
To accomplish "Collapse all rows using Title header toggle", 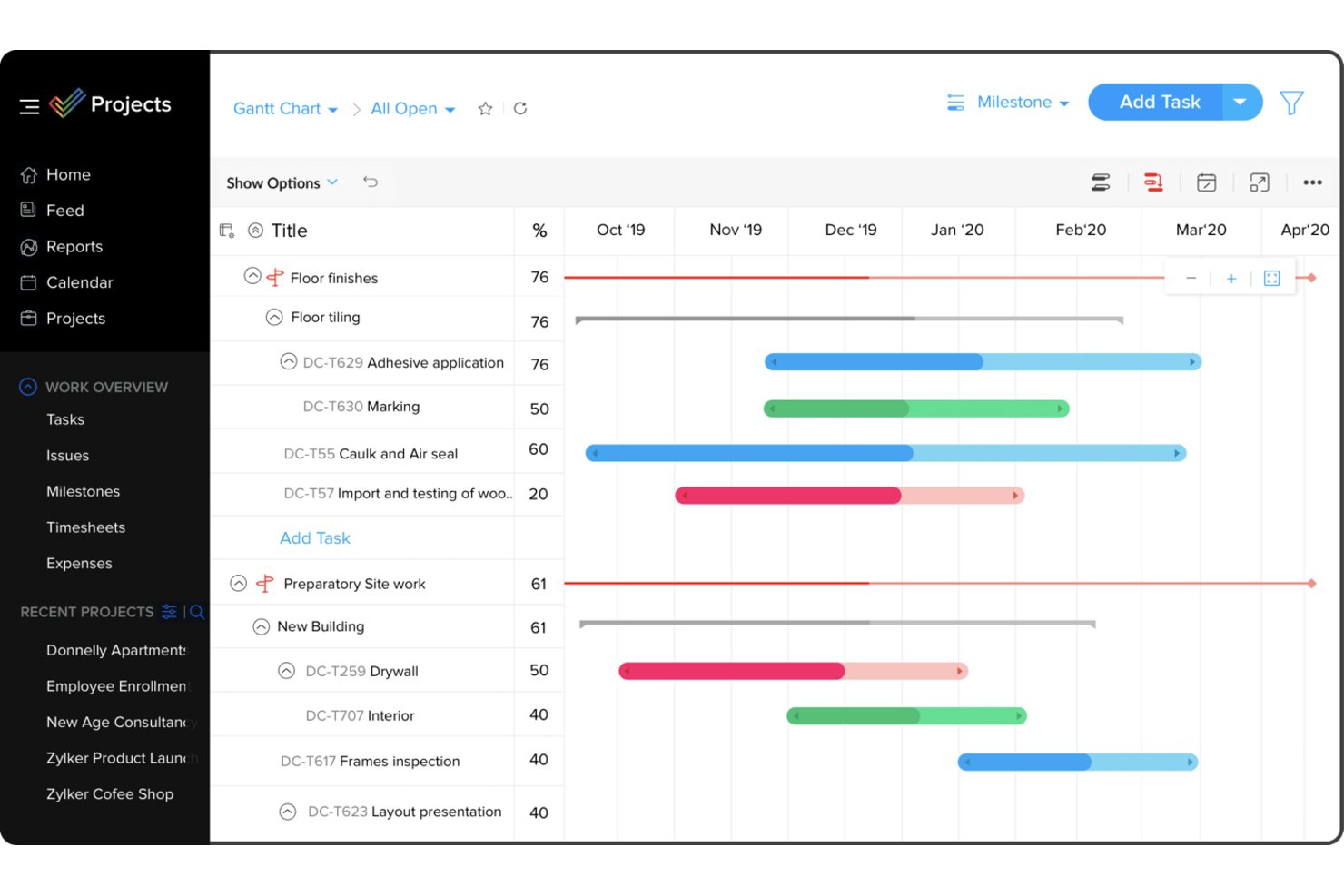I will click(x=256, y=231).
